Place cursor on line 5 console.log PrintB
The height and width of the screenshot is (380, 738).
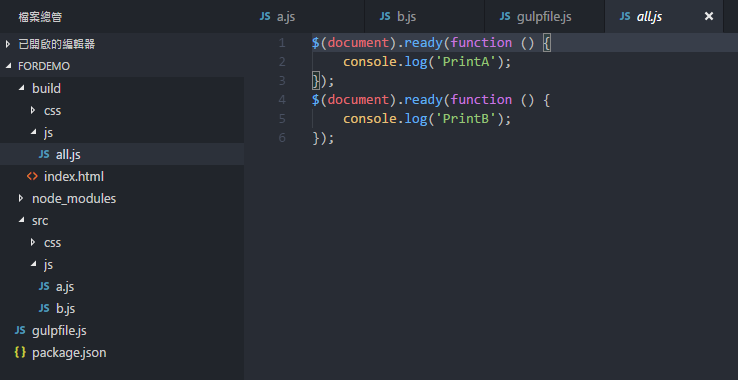click(x=427, y=119)
